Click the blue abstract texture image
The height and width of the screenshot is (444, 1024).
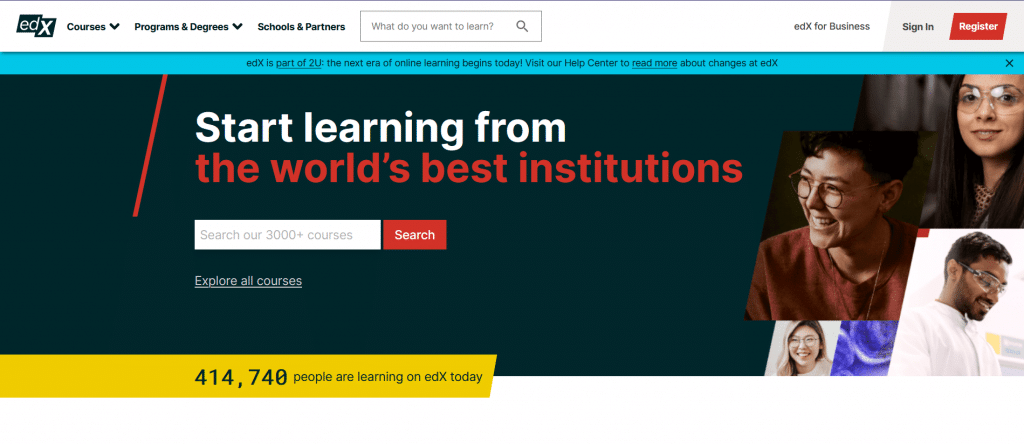[865, 348]
